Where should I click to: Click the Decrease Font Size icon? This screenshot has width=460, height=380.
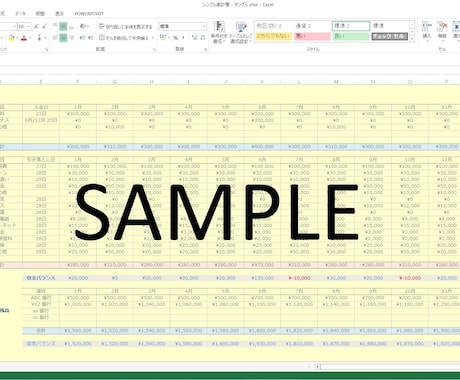tap(45, 26)
